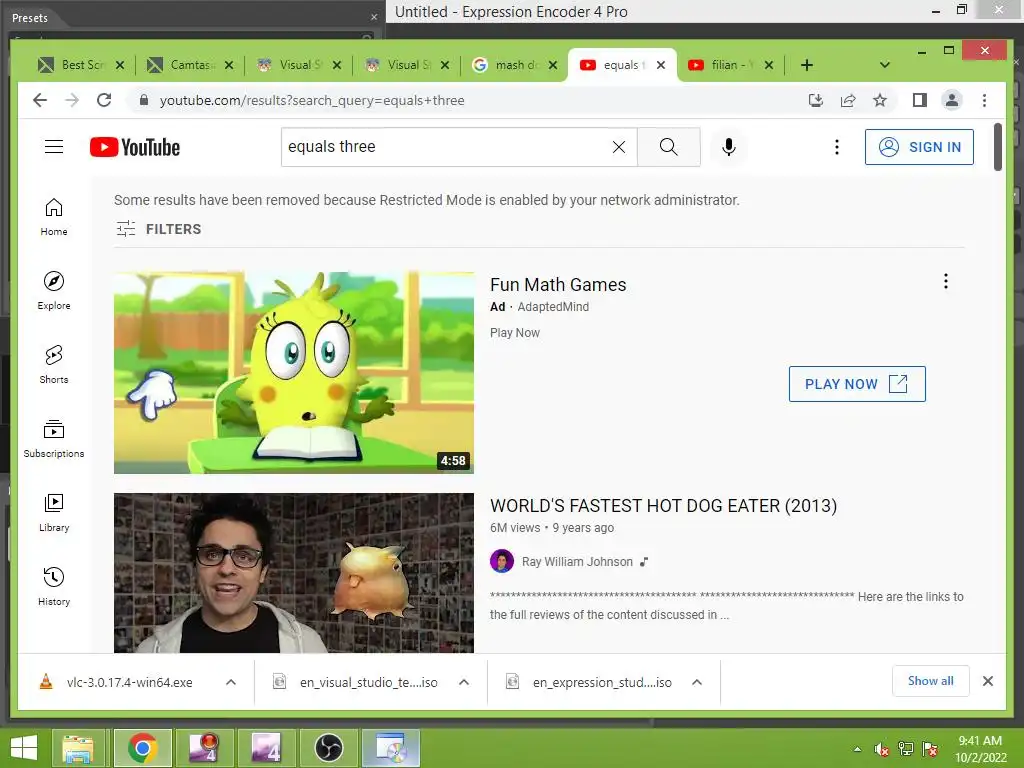Open the YouTube hamburger guide menu
This screenshot has height=768, width=1024.
coord(54,147)
